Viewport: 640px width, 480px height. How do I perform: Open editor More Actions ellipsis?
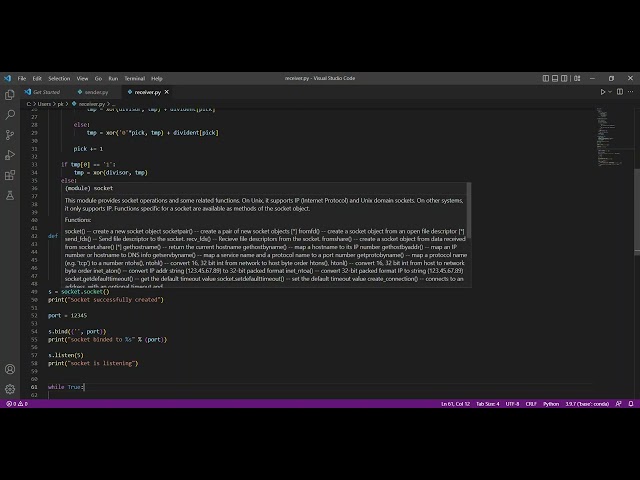click(x=631, y=92)
